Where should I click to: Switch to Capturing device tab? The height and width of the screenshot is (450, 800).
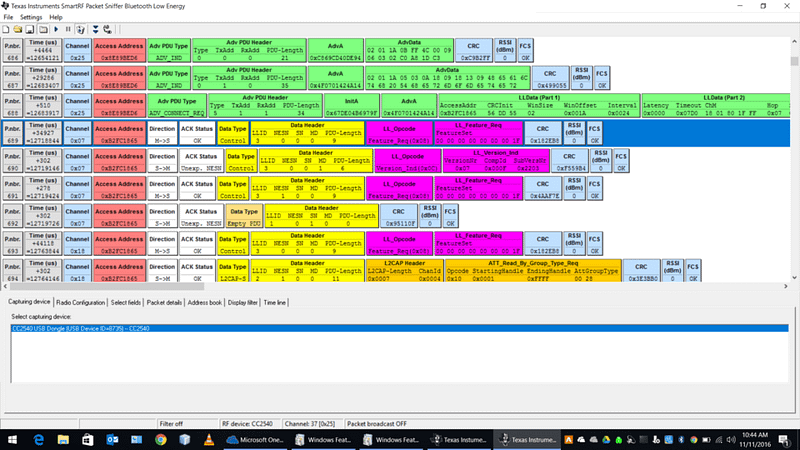[29, 302]
